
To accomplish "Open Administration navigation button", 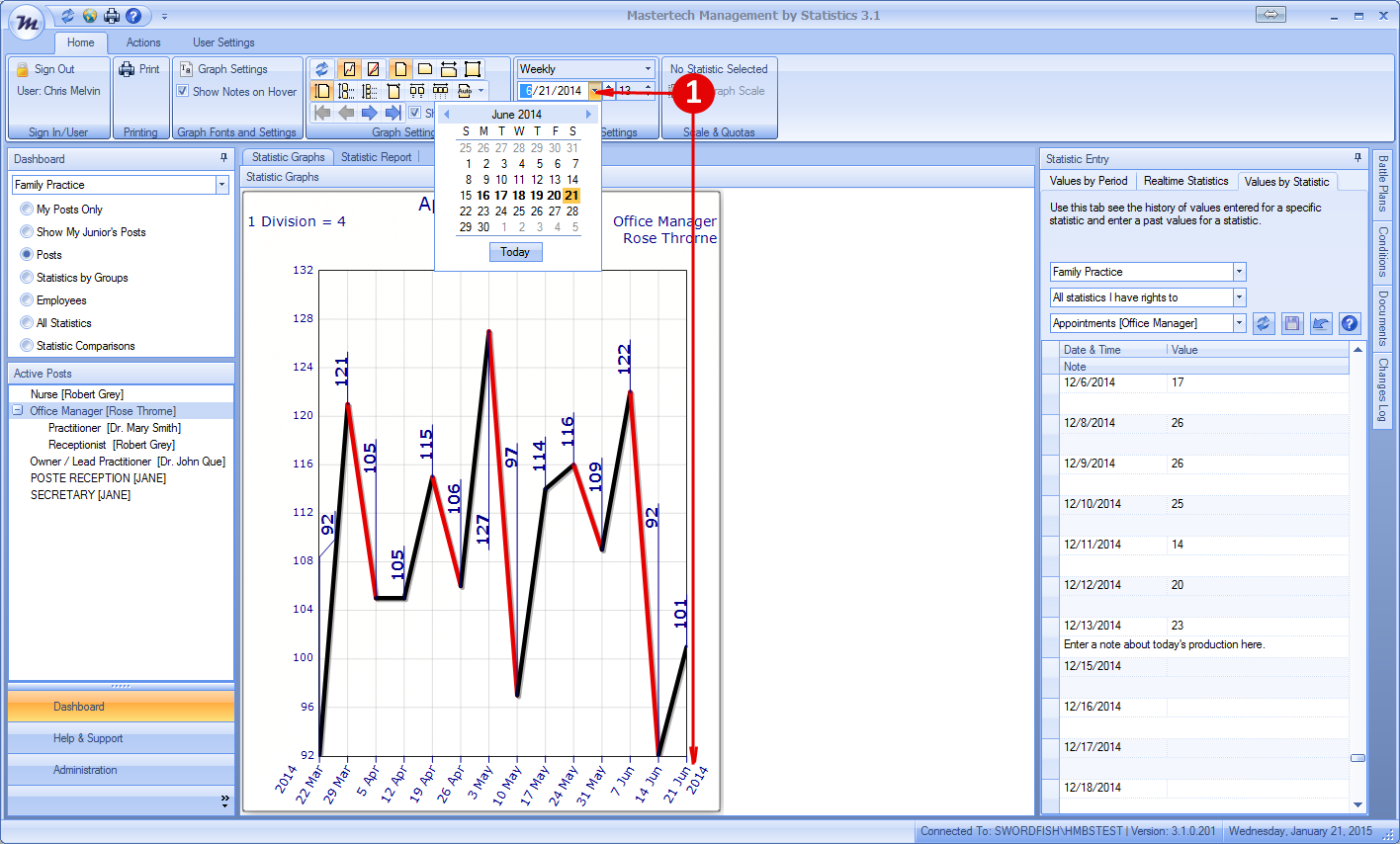I will click(x=121, y=770).
